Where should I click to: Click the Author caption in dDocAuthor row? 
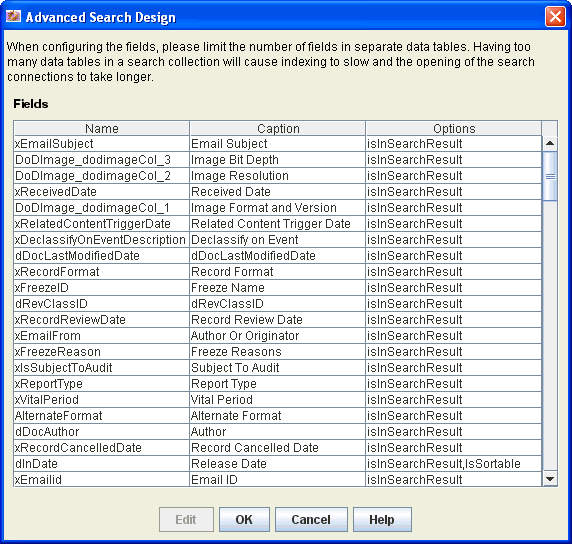(x=278, y=432)
